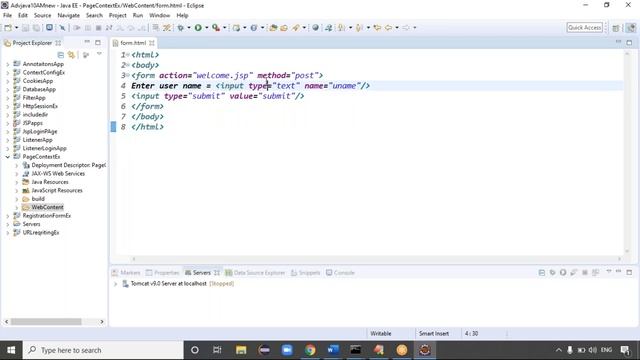The width and height of the screenshot is (640, 360).
Task: Open the dropdown next to the New icon
Action: click(16, 28)
